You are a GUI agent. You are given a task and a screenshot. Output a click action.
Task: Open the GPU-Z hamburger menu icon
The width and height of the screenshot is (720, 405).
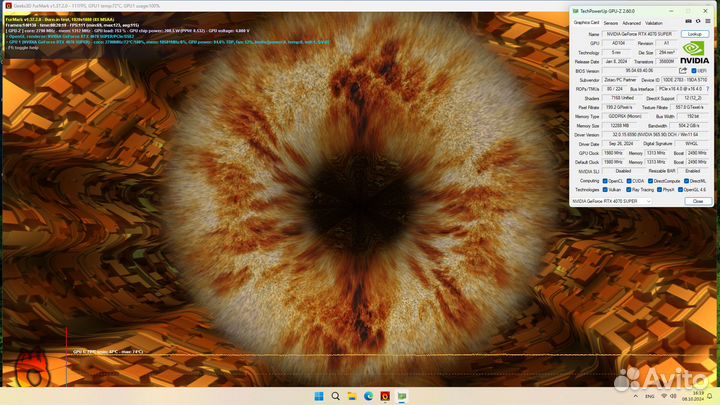(708, 21)
